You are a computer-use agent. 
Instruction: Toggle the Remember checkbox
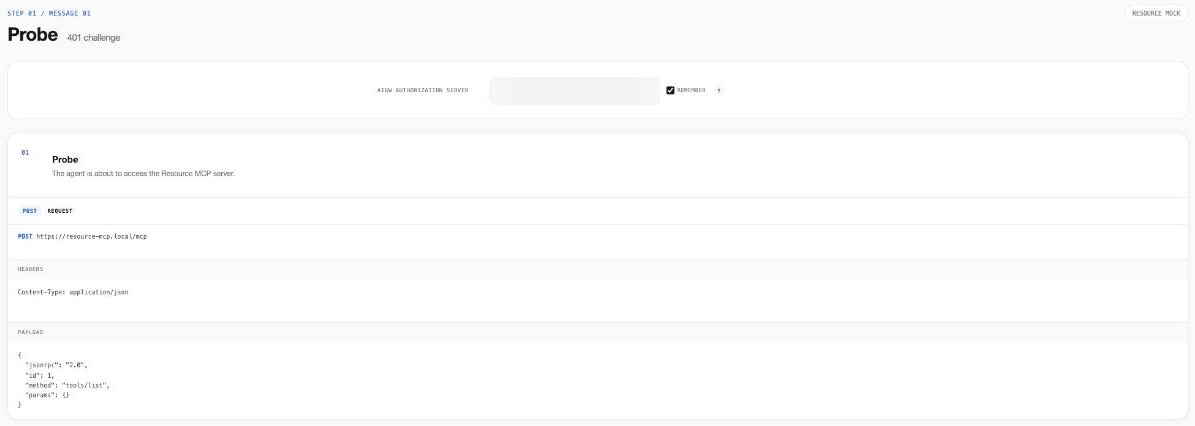click(671, 90)
